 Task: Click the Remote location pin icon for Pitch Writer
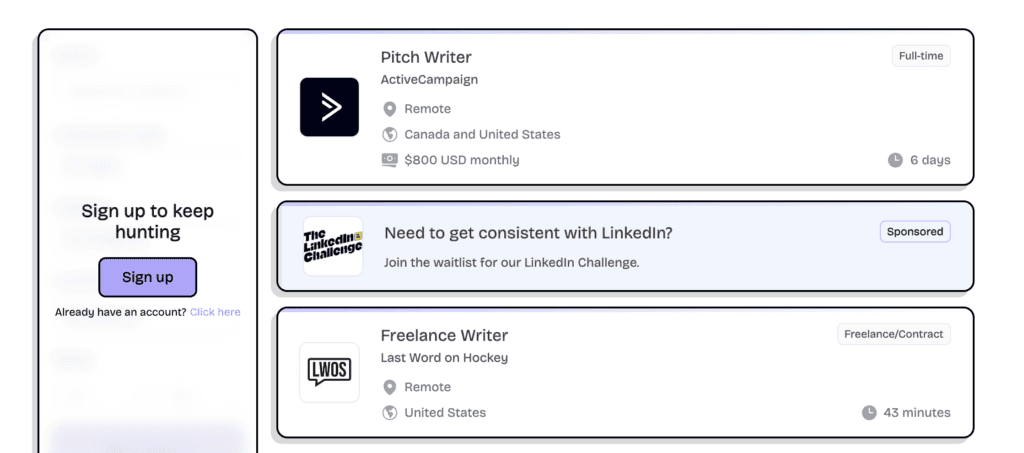(x=390, y=109)
